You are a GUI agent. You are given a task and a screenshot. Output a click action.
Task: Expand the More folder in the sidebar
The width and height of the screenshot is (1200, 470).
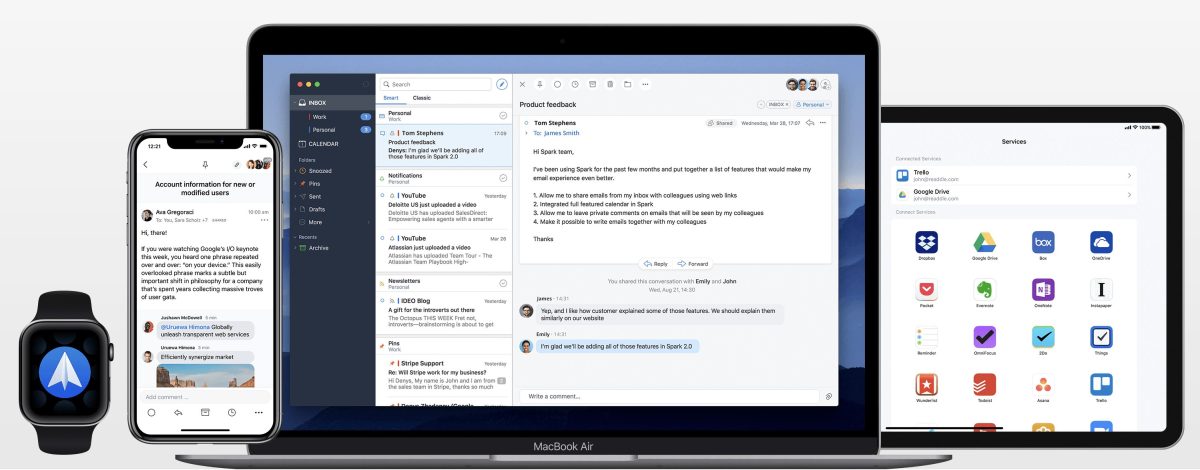[316, 222]
